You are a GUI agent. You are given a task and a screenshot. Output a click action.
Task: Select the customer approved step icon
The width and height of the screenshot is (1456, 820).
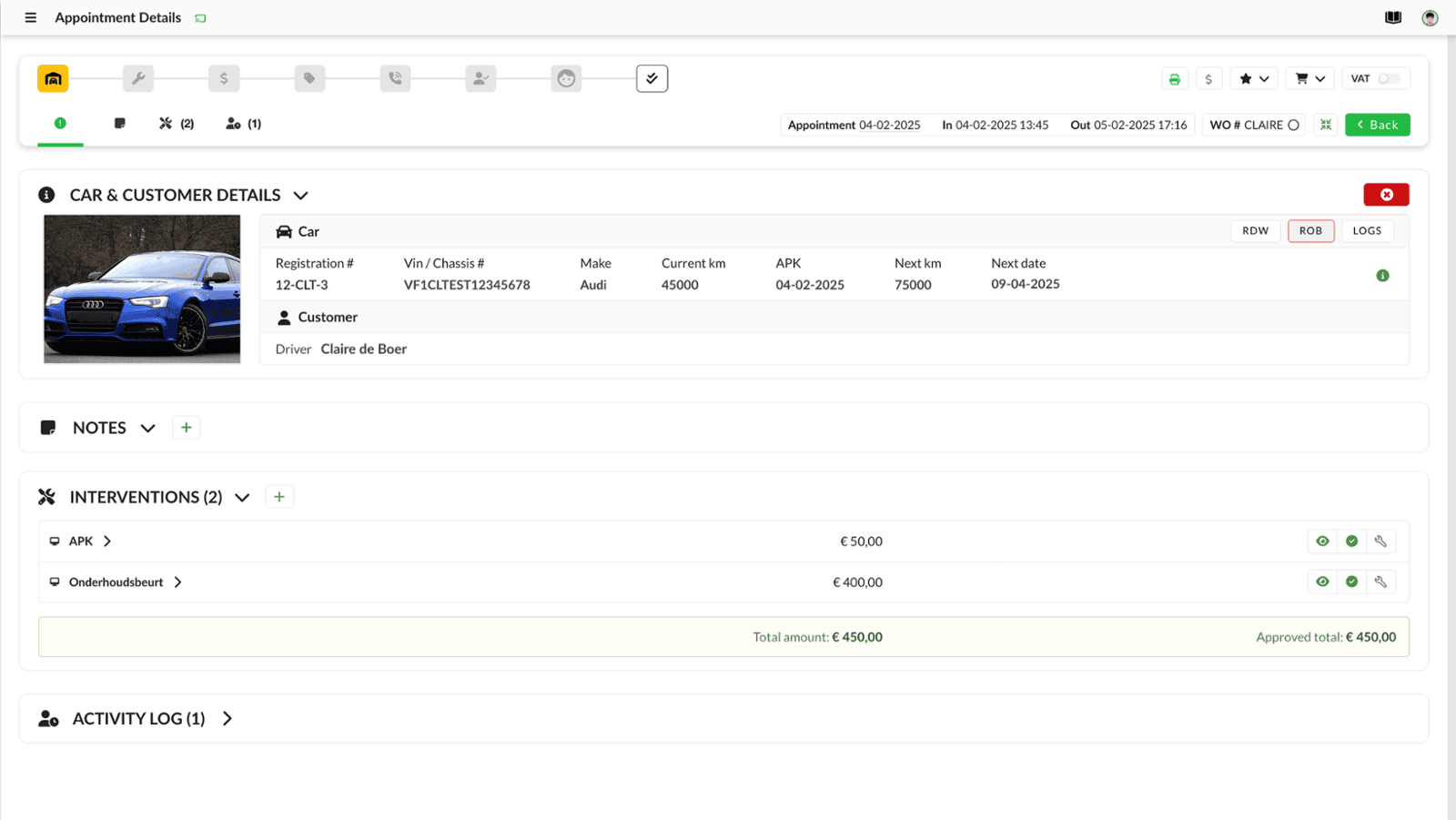click(480, 78)
